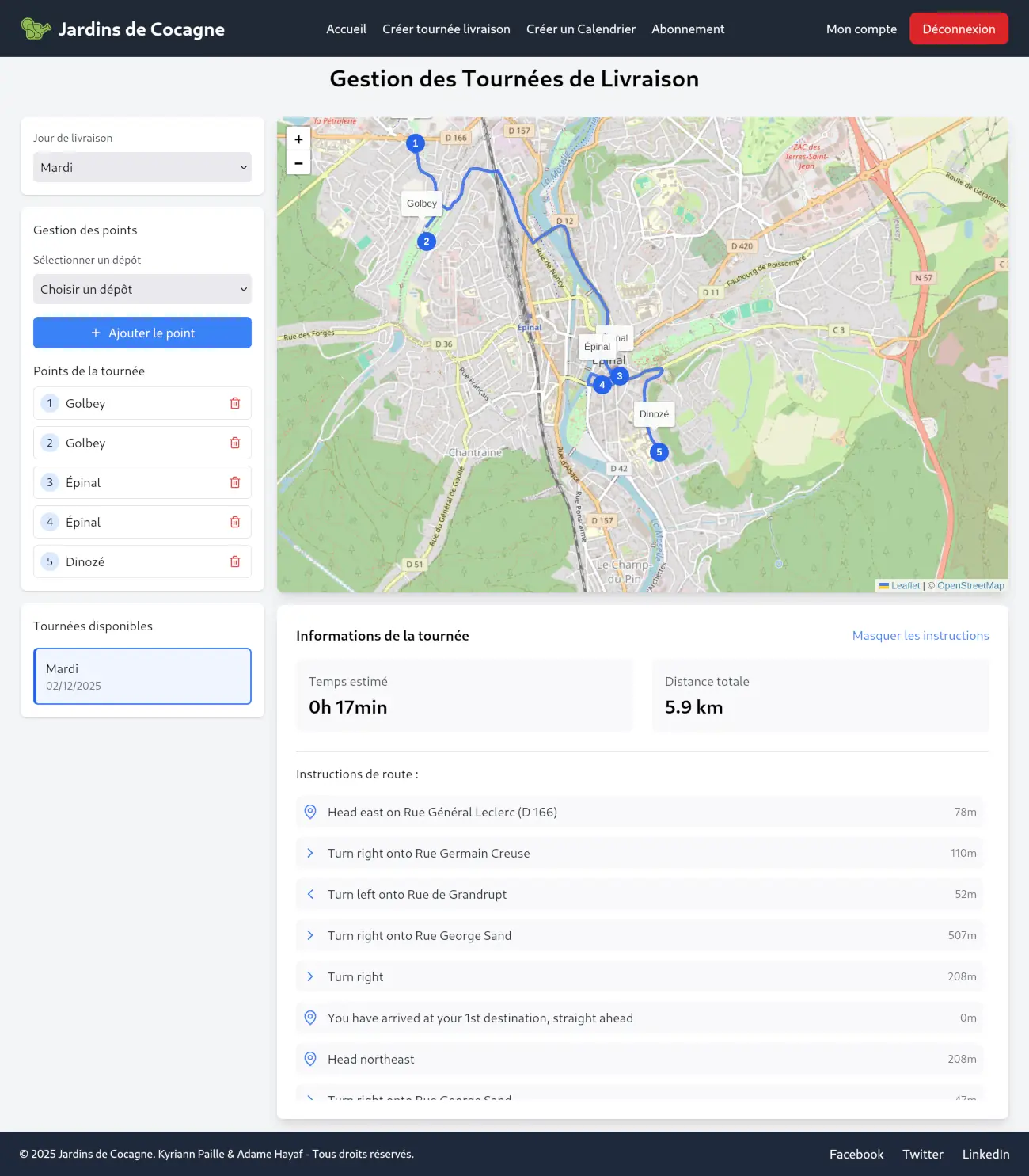Viewport: 1029px width, 1176px height.
Task: Click map marker number 5
Action: (659, 452)
